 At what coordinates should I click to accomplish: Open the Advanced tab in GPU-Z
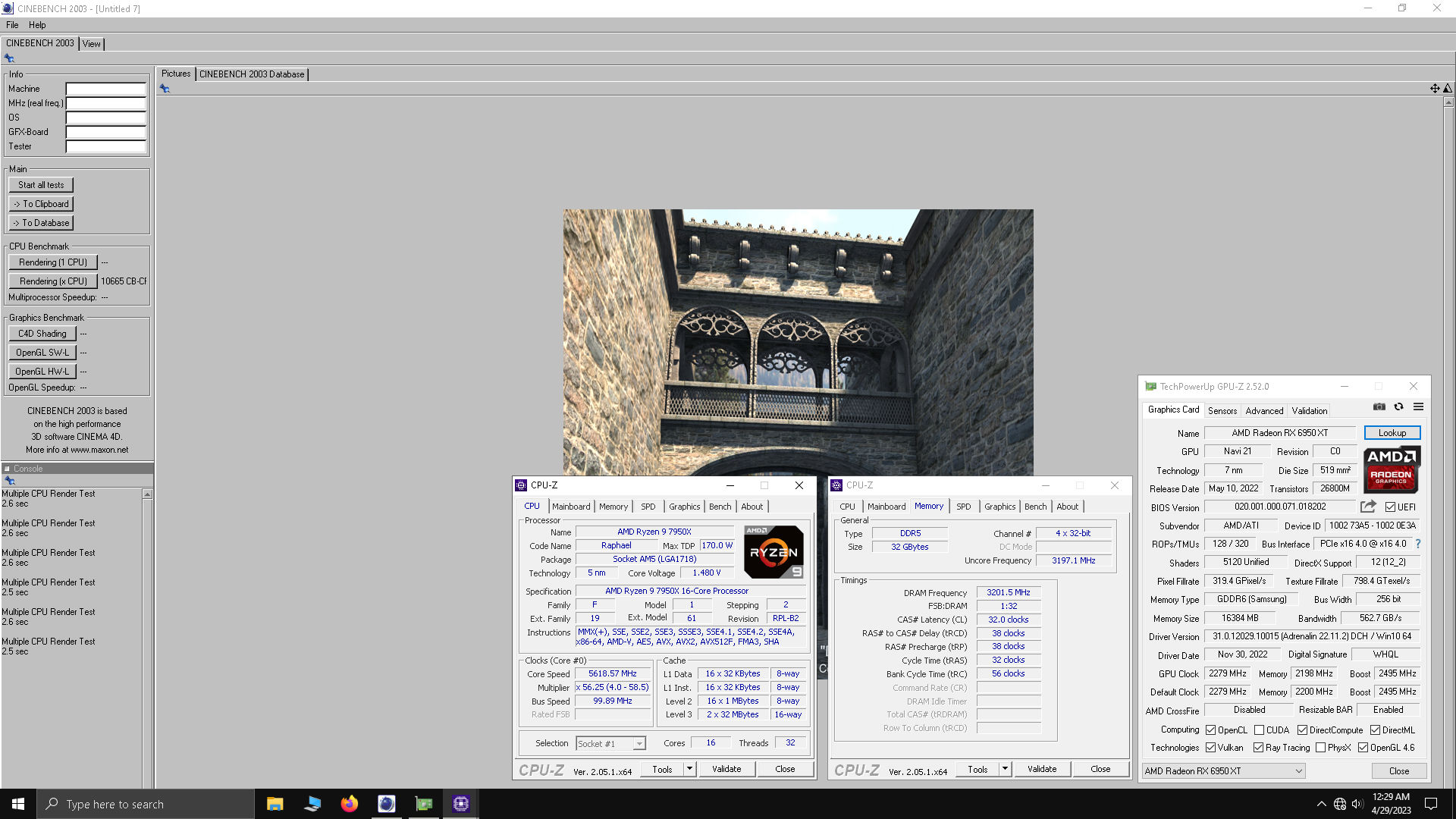[x=1264, y=411]
